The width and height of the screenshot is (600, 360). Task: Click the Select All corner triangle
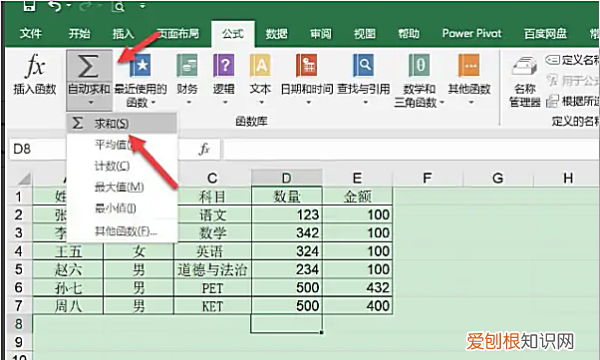point(24,178)
